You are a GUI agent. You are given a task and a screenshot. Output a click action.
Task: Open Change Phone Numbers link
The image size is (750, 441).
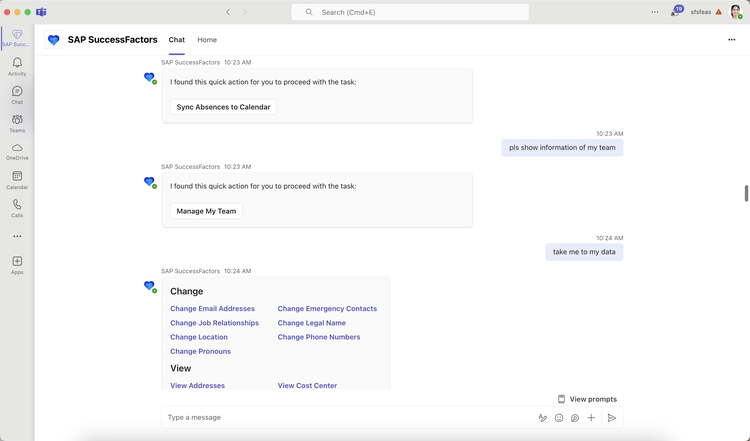[319, 337]
